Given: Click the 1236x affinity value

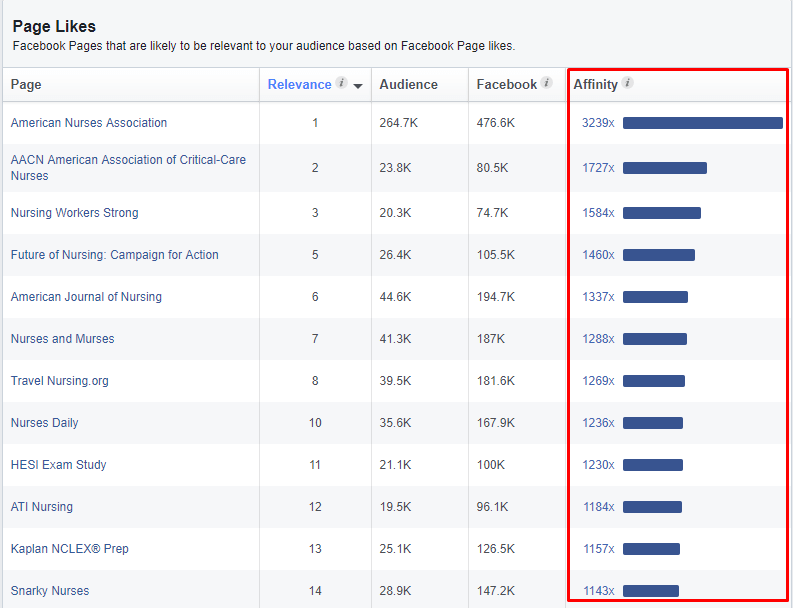Looking at the screenshot, I should pos(598,422).
